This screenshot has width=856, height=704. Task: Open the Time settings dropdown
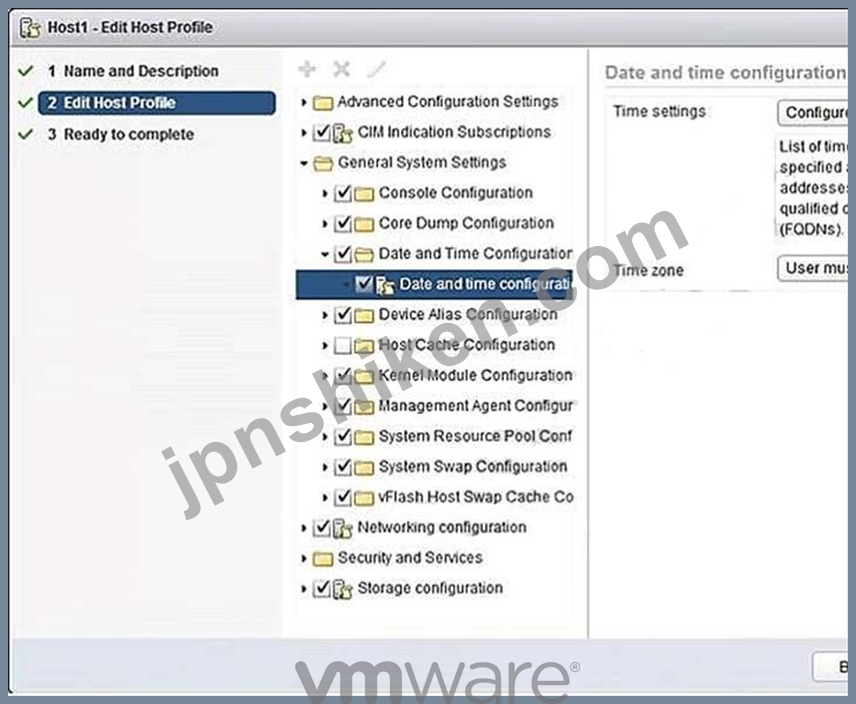point(812,112)
